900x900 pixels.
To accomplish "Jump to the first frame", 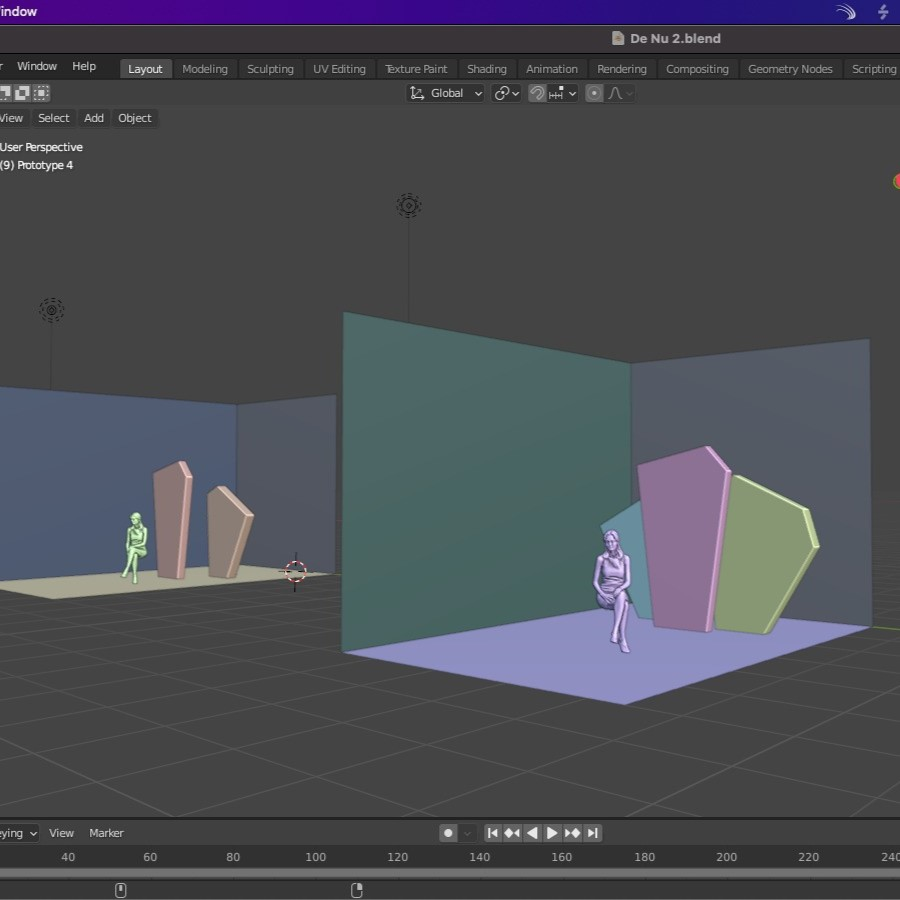I will pyautogui.click(x=492, y=833).
